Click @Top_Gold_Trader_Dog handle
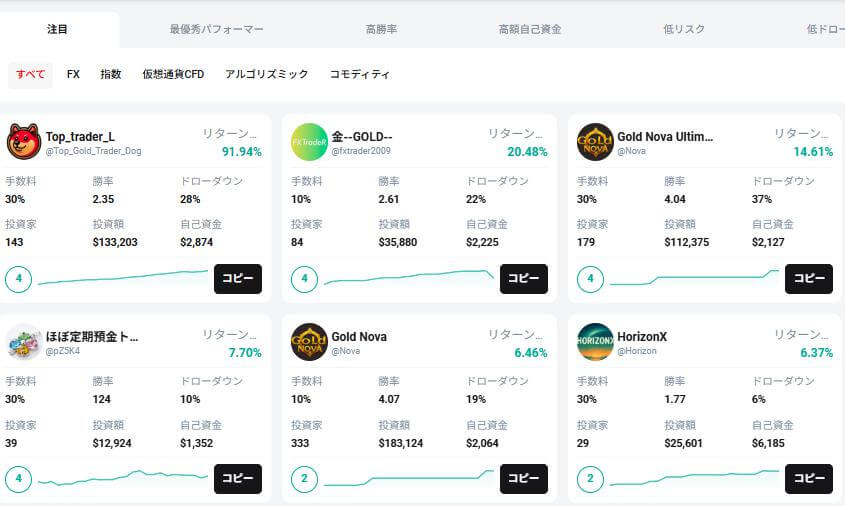The width and height of the screenshot is (845, 506). pyautogui.click(x=93, y=151)
